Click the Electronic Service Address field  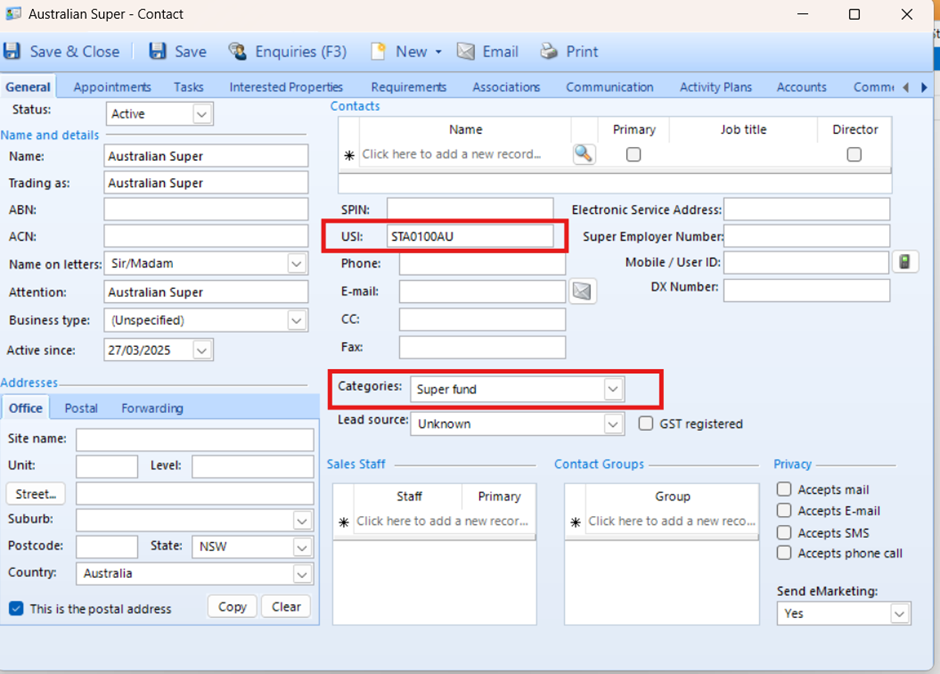click(x=807, y=209)
